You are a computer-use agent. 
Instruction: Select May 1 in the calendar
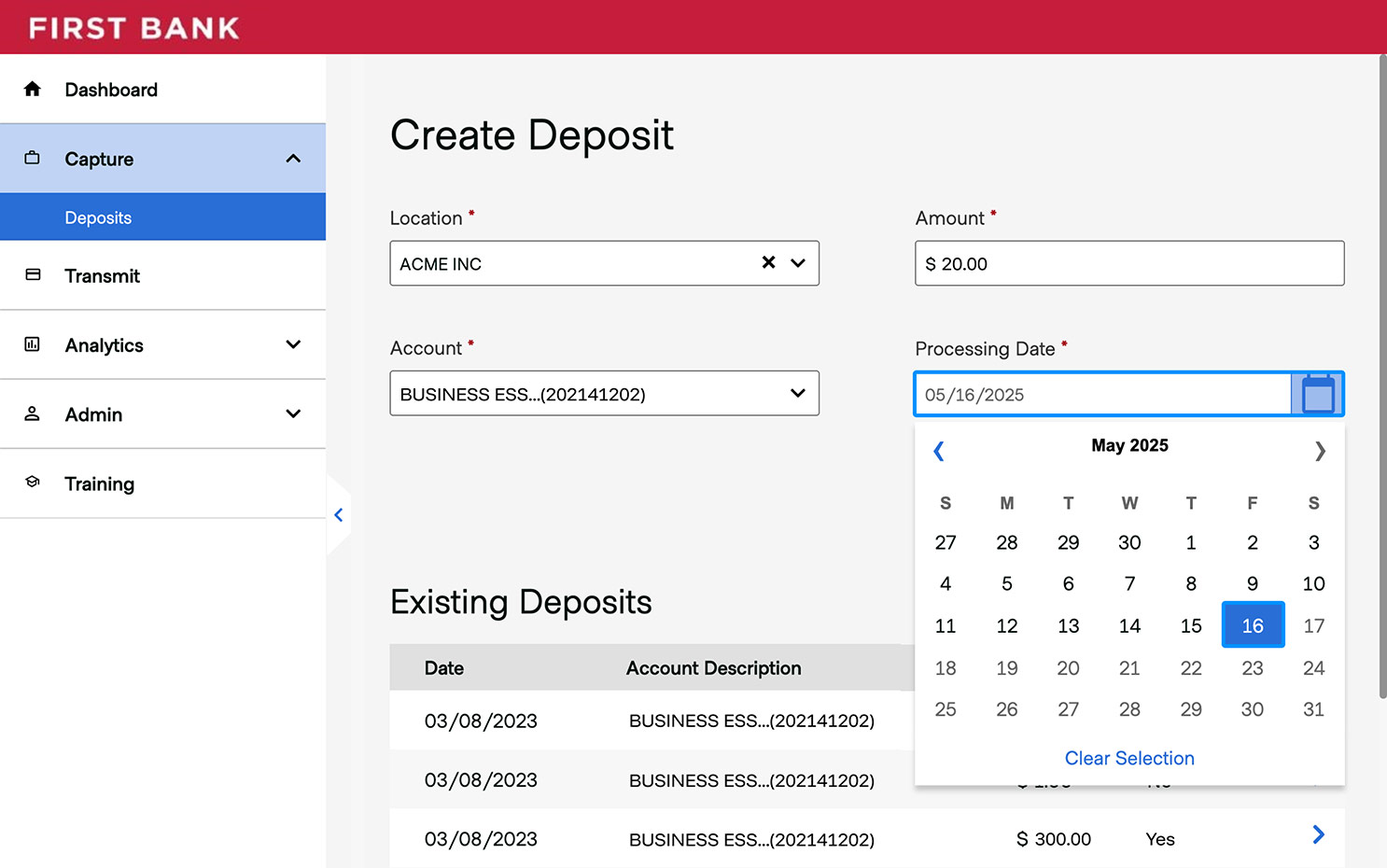pos(1191,542)
